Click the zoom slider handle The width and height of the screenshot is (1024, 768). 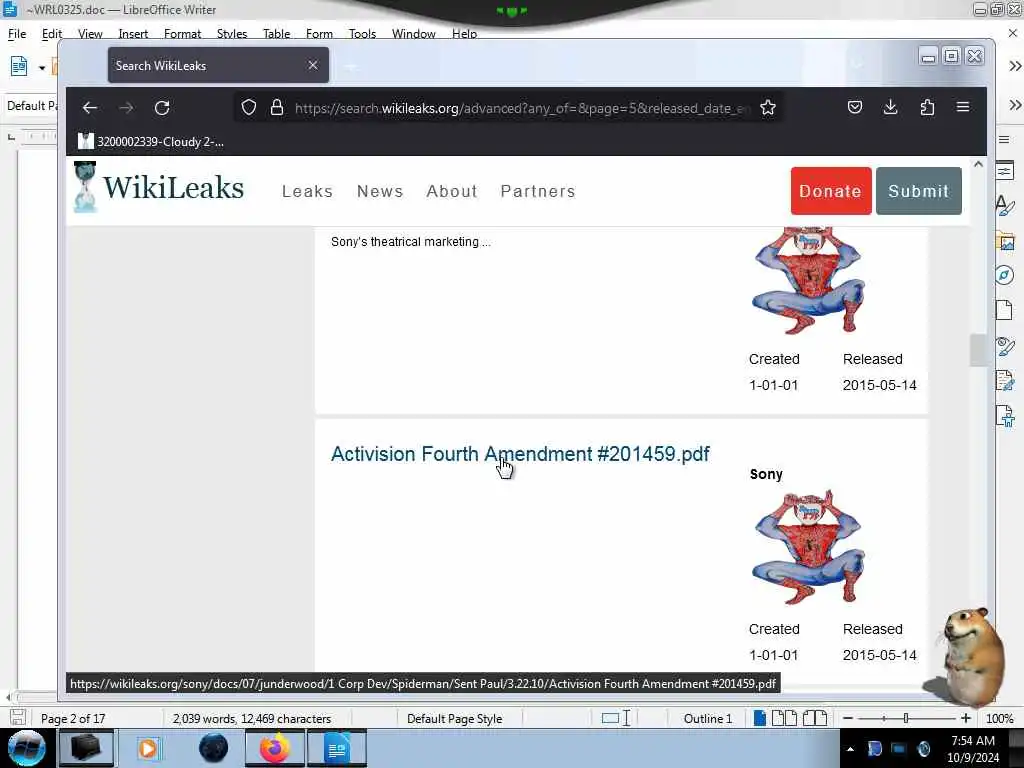[x=906, y=718]
